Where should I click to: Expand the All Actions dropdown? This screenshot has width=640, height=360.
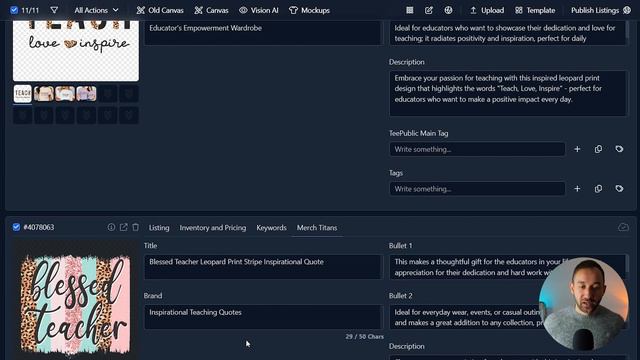click(96, 10)
